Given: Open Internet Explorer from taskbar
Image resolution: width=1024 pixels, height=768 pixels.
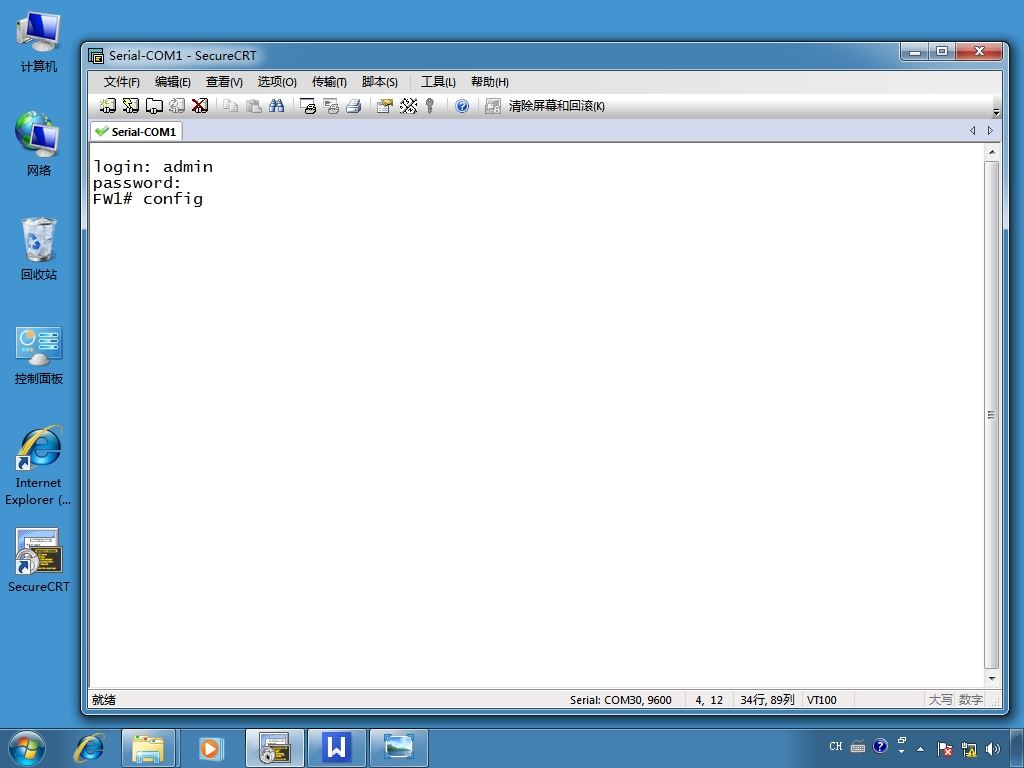Looking at the screenshot, I should (89, 748).
